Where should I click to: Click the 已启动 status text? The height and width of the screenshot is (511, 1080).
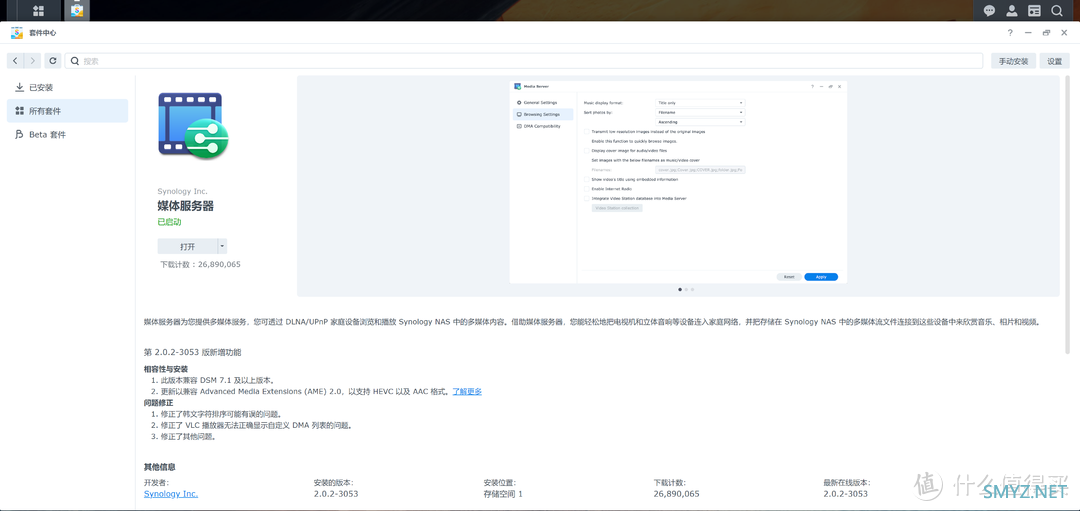169,222
